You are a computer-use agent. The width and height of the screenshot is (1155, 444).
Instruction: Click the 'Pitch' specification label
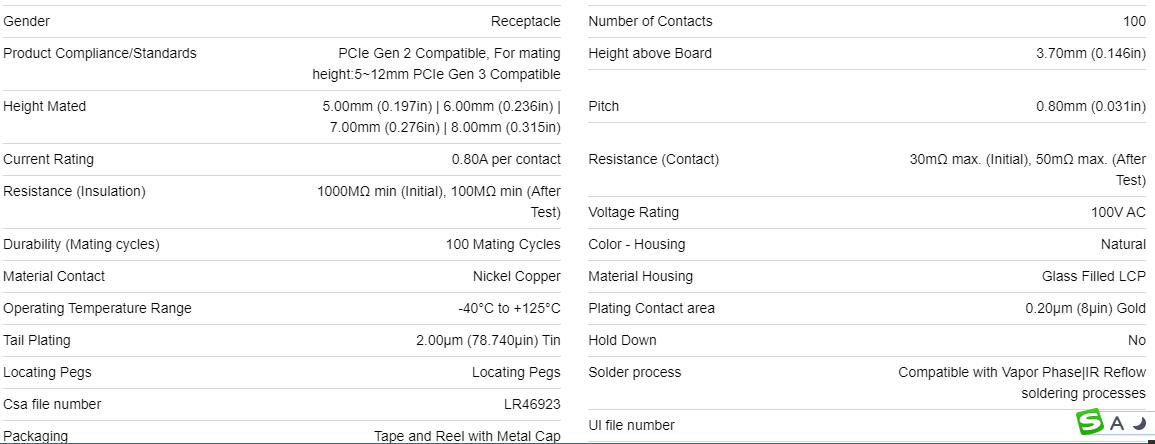tap(603, 106)
